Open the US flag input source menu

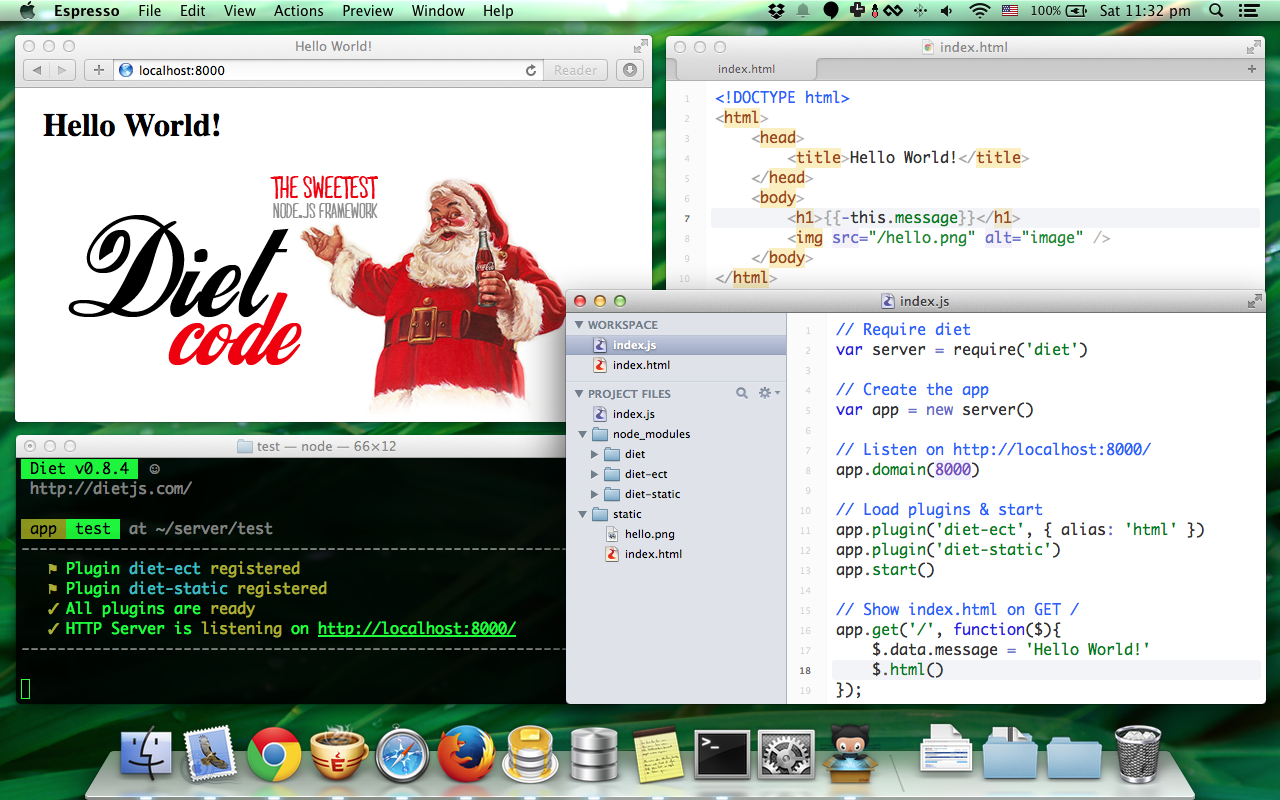[x=1010, y=11]
